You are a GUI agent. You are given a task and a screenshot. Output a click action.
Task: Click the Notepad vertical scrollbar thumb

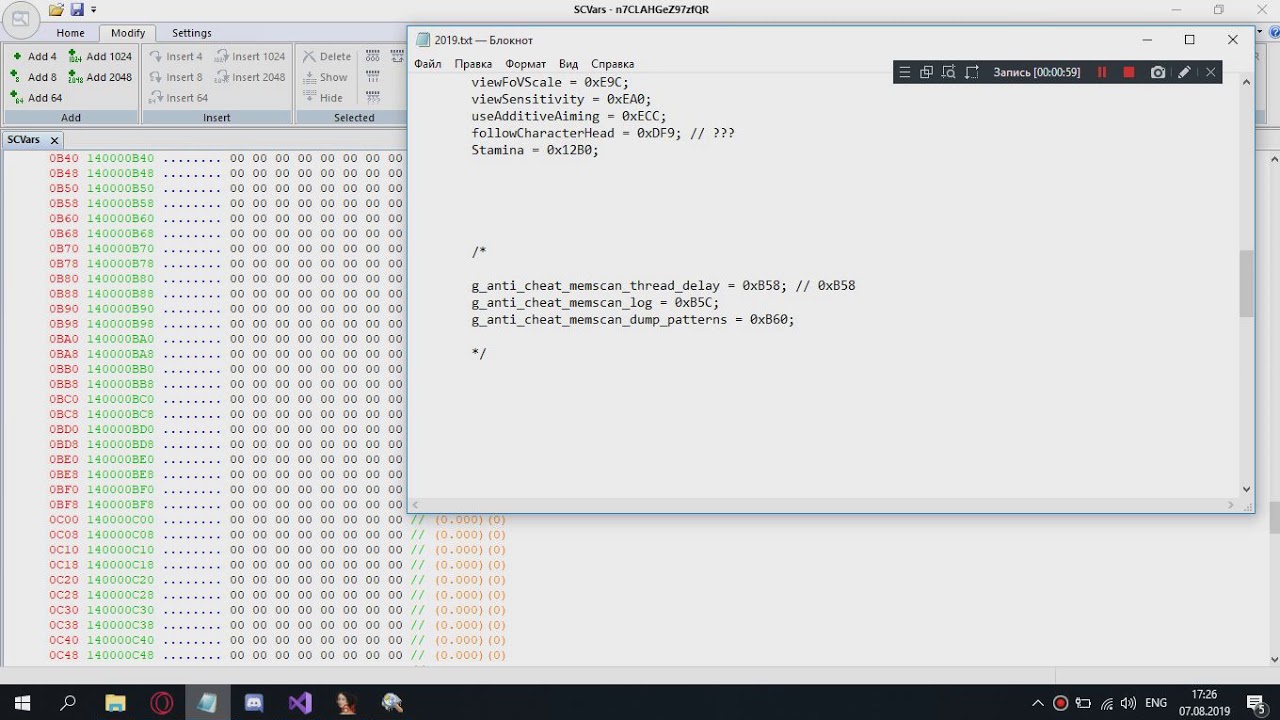pyautogui.click(x=1246, y=283)
